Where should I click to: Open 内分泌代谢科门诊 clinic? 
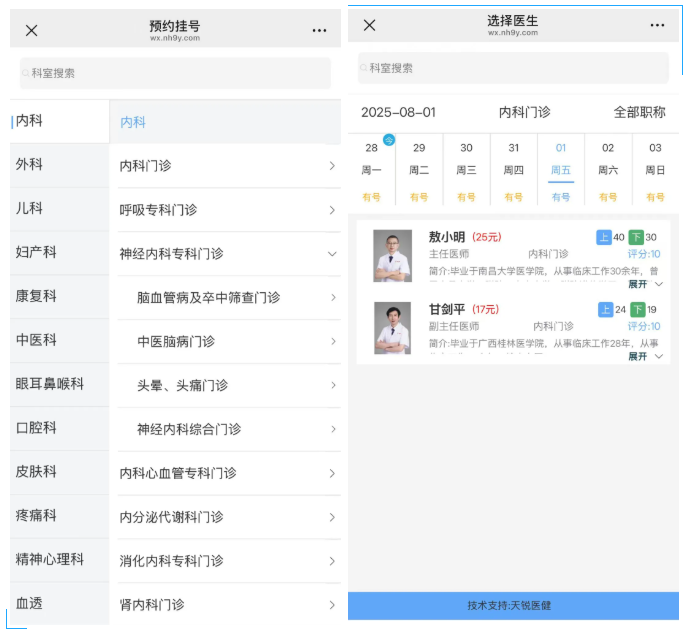227,517
